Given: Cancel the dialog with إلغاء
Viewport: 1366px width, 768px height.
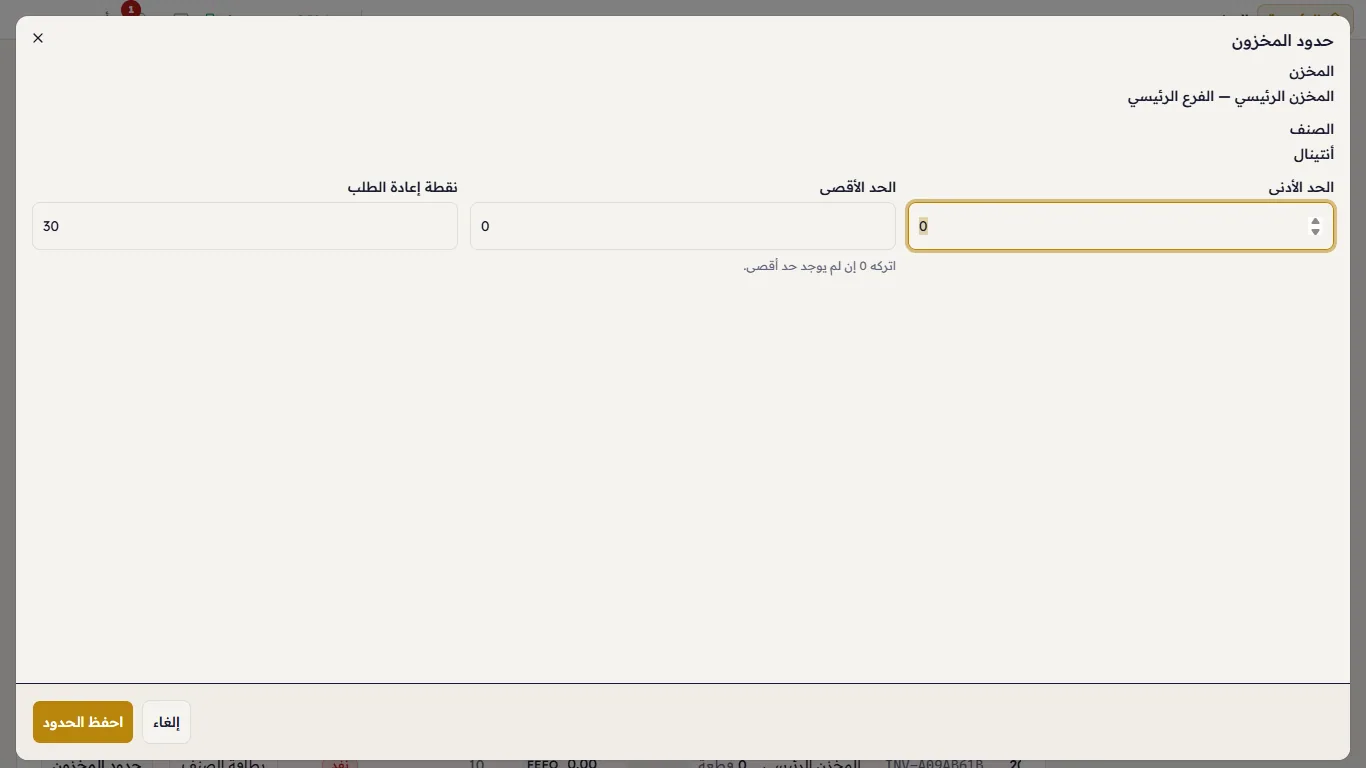Looking at the screenshot, I should point(166,722).
